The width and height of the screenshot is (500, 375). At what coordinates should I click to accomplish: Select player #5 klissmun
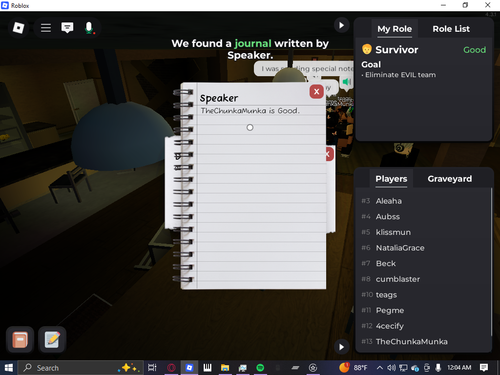[x=423, y=232]
